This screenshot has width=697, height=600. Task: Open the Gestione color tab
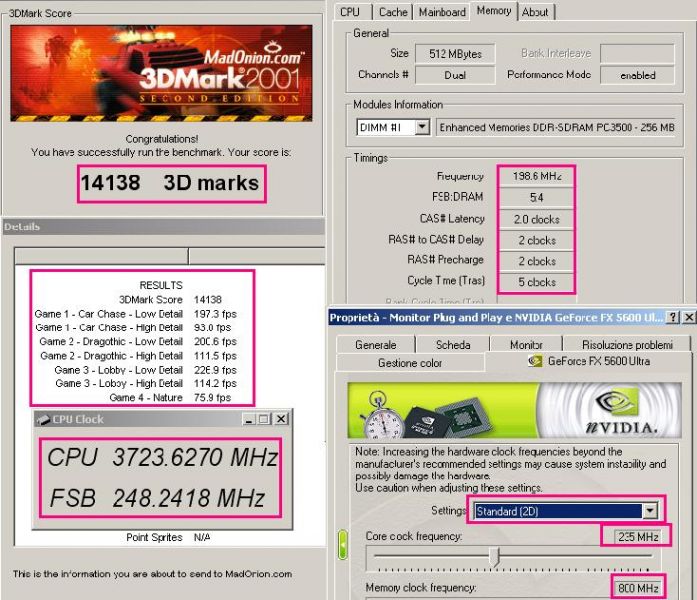tap(410, 363)
